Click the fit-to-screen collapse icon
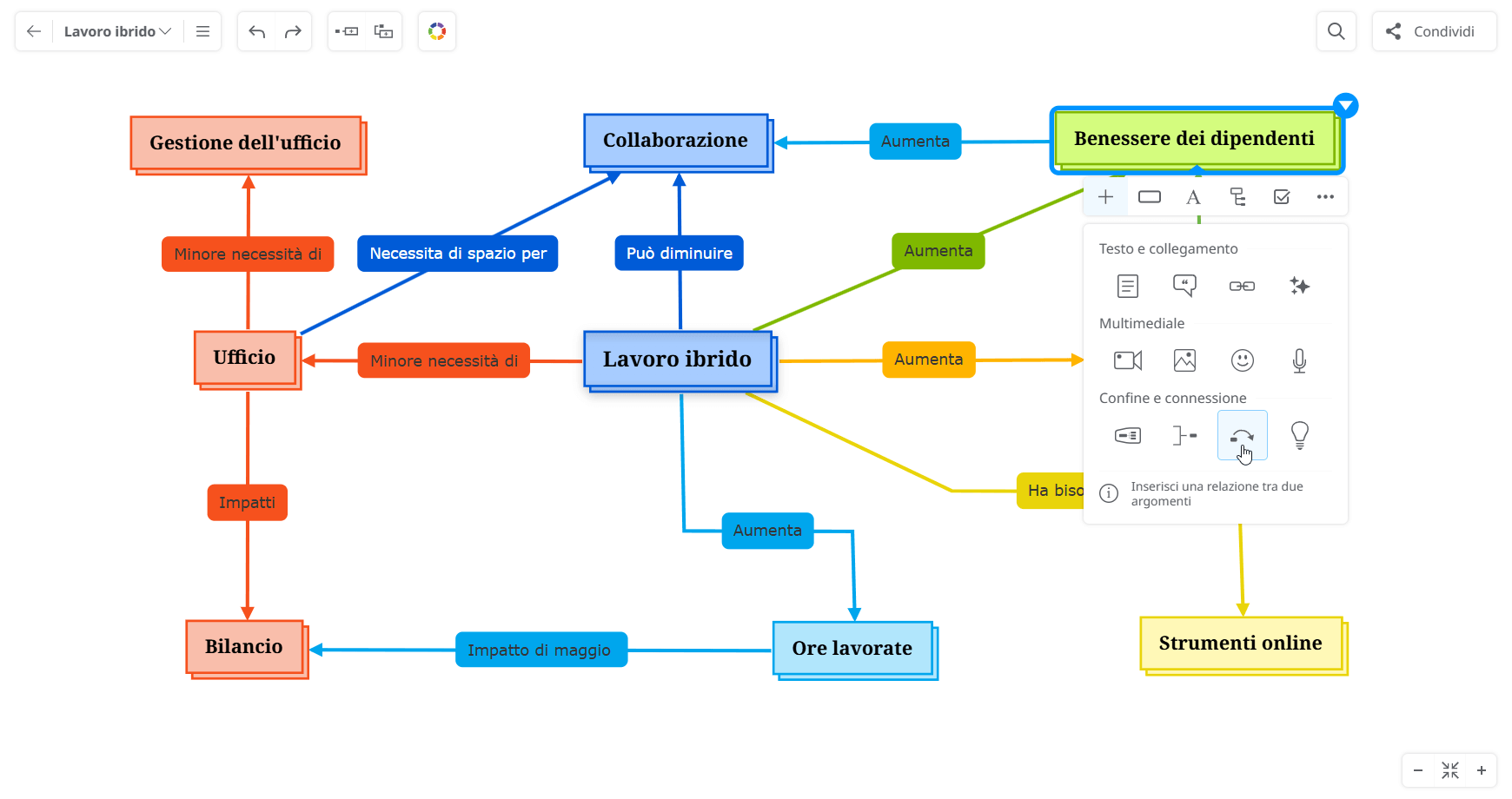Viewport: 1512px width, 799px height. click(1450, 770)
